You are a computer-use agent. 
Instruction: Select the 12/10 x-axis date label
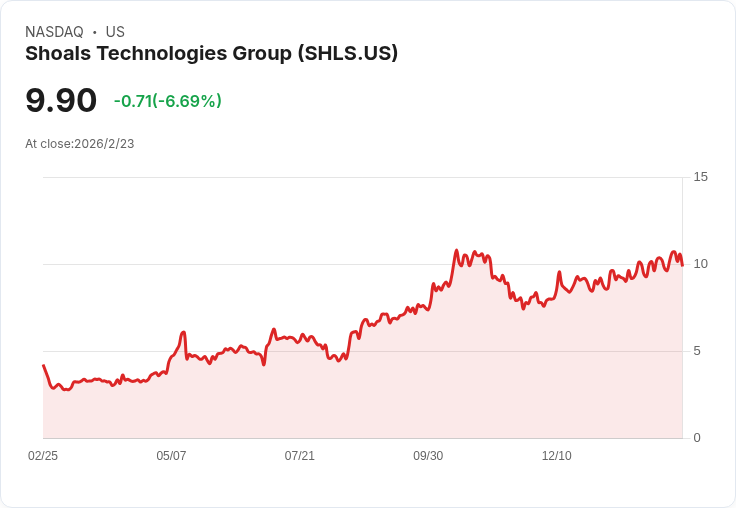[x=557, y=456]
